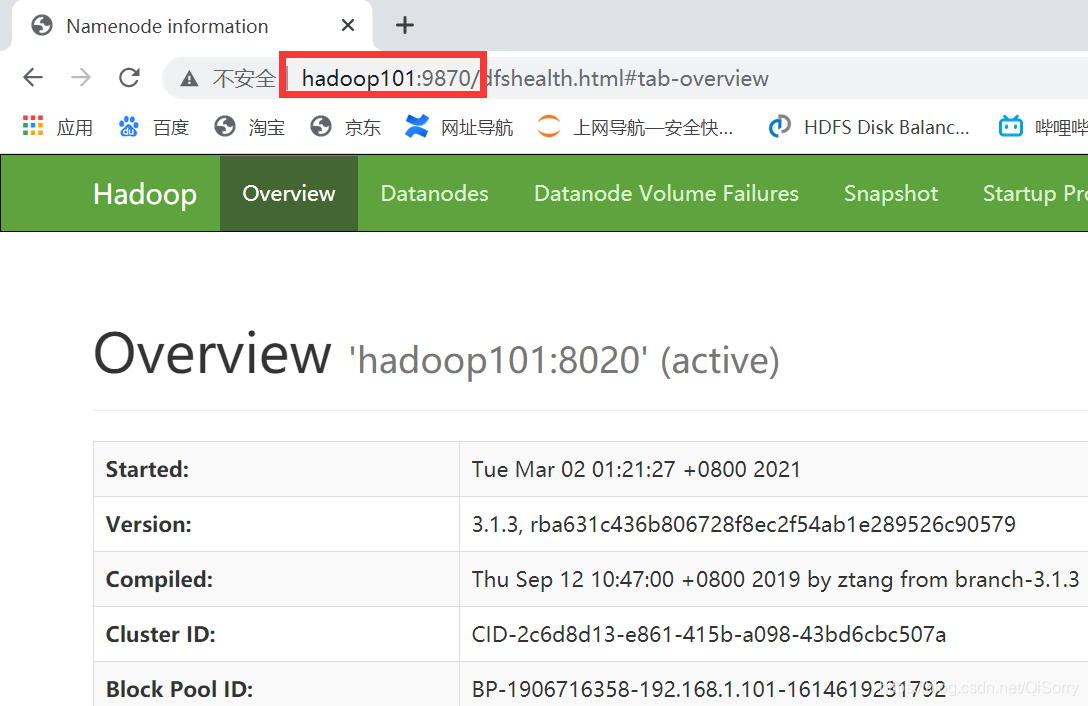Click the 不安全 security label

pos(244,78)
